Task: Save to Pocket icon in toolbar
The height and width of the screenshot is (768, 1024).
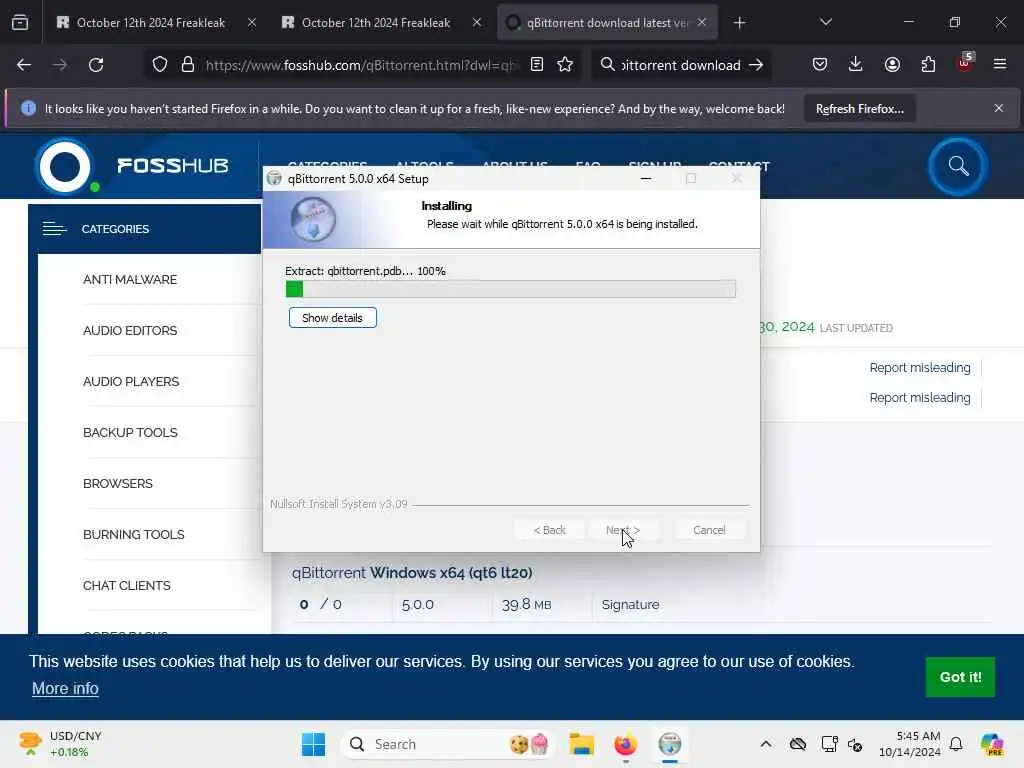Action: click(820, 65)
